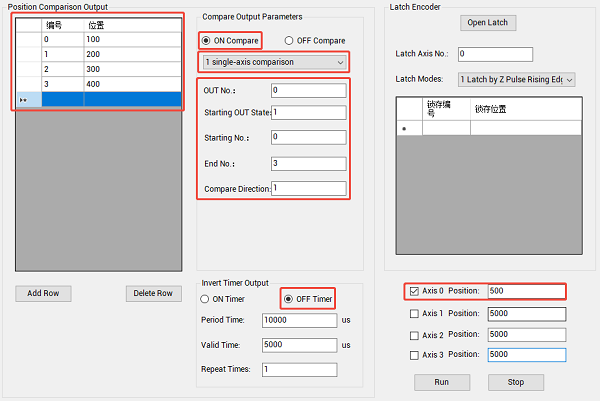
Task: Click the Stop button
Action: tap(515, 382)
